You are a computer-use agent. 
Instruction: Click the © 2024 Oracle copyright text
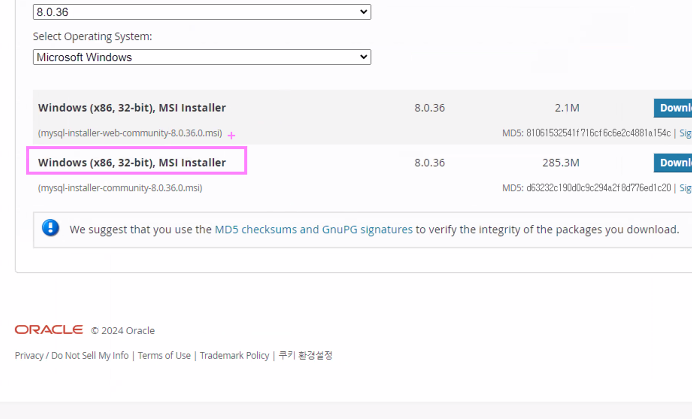123,330
